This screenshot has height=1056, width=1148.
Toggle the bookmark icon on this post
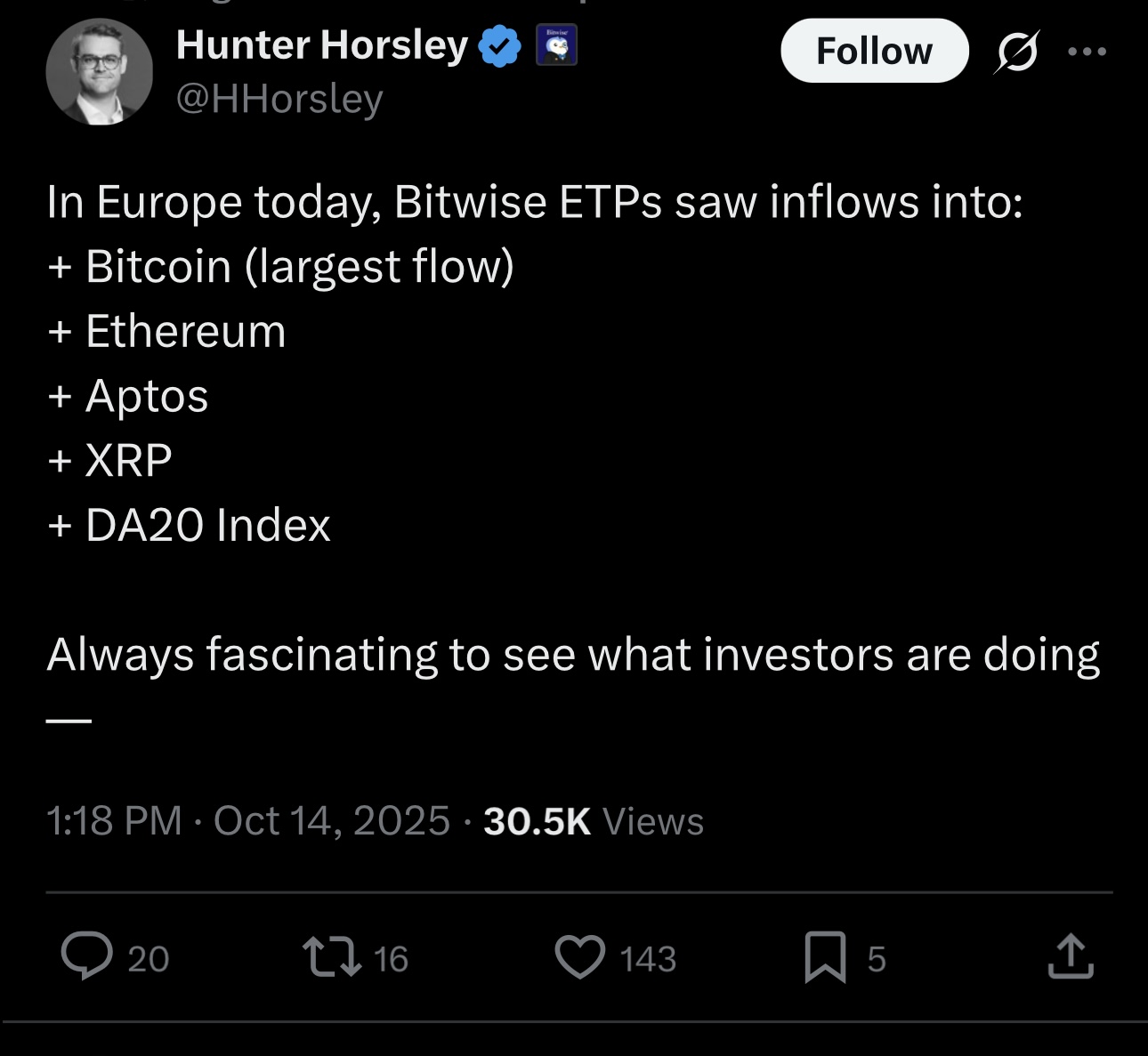click(825, 957)
